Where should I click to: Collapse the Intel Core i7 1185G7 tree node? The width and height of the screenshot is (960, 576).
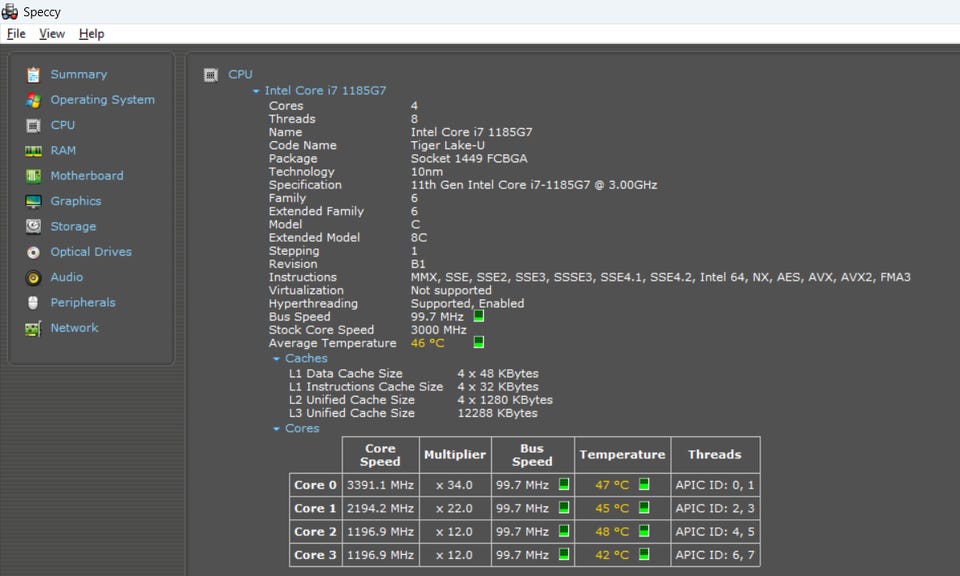tap(256, 91)
